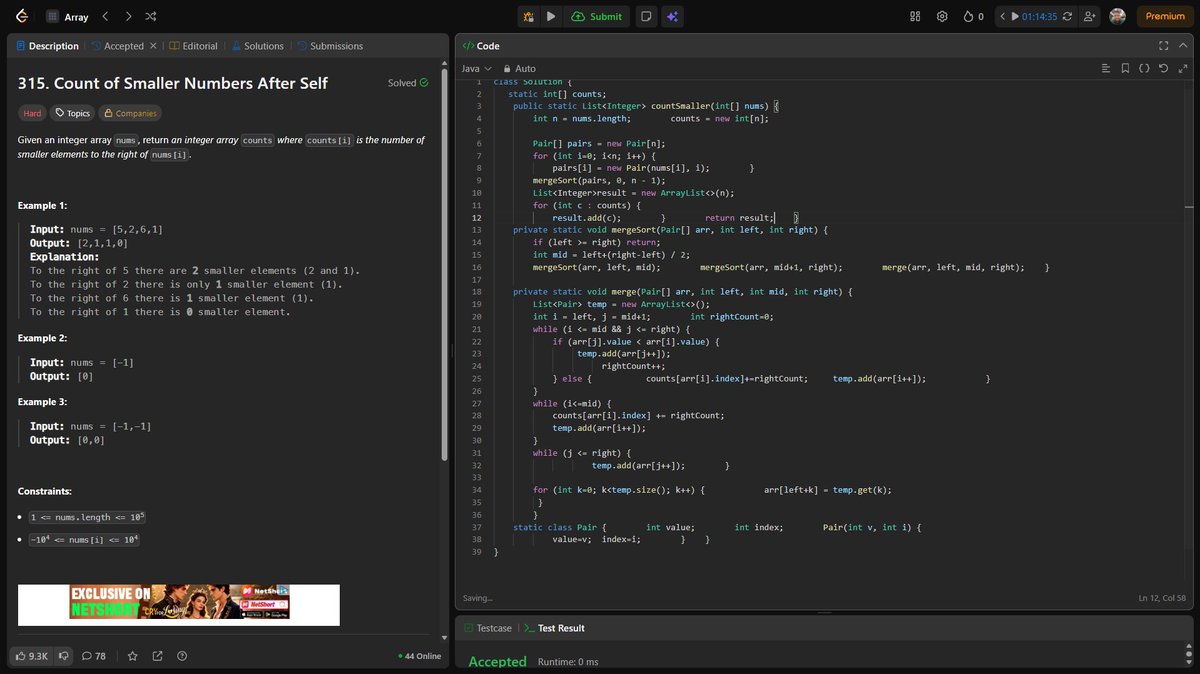Switch to the Accepted tab
The width and height of the screenshot is (1200, 674).
pos(116,46)
